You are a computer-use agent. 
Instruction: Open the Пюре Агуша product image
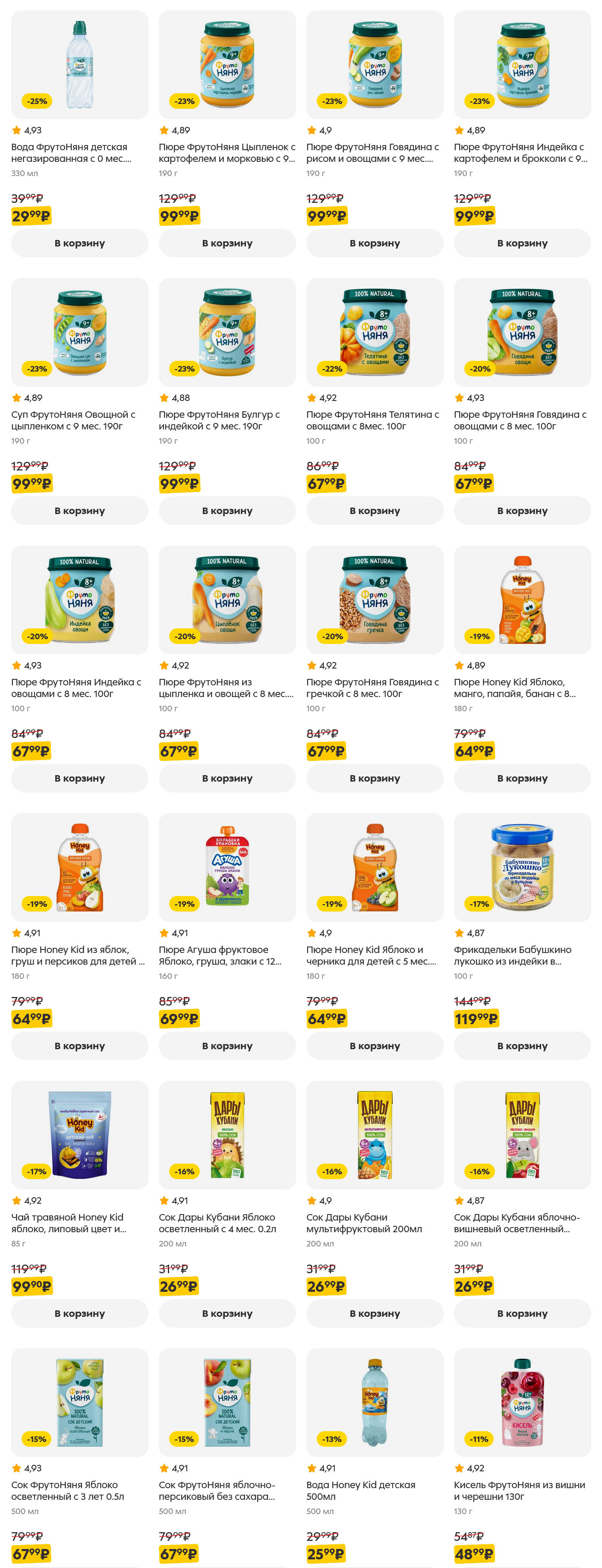click(x=227, y=867)
